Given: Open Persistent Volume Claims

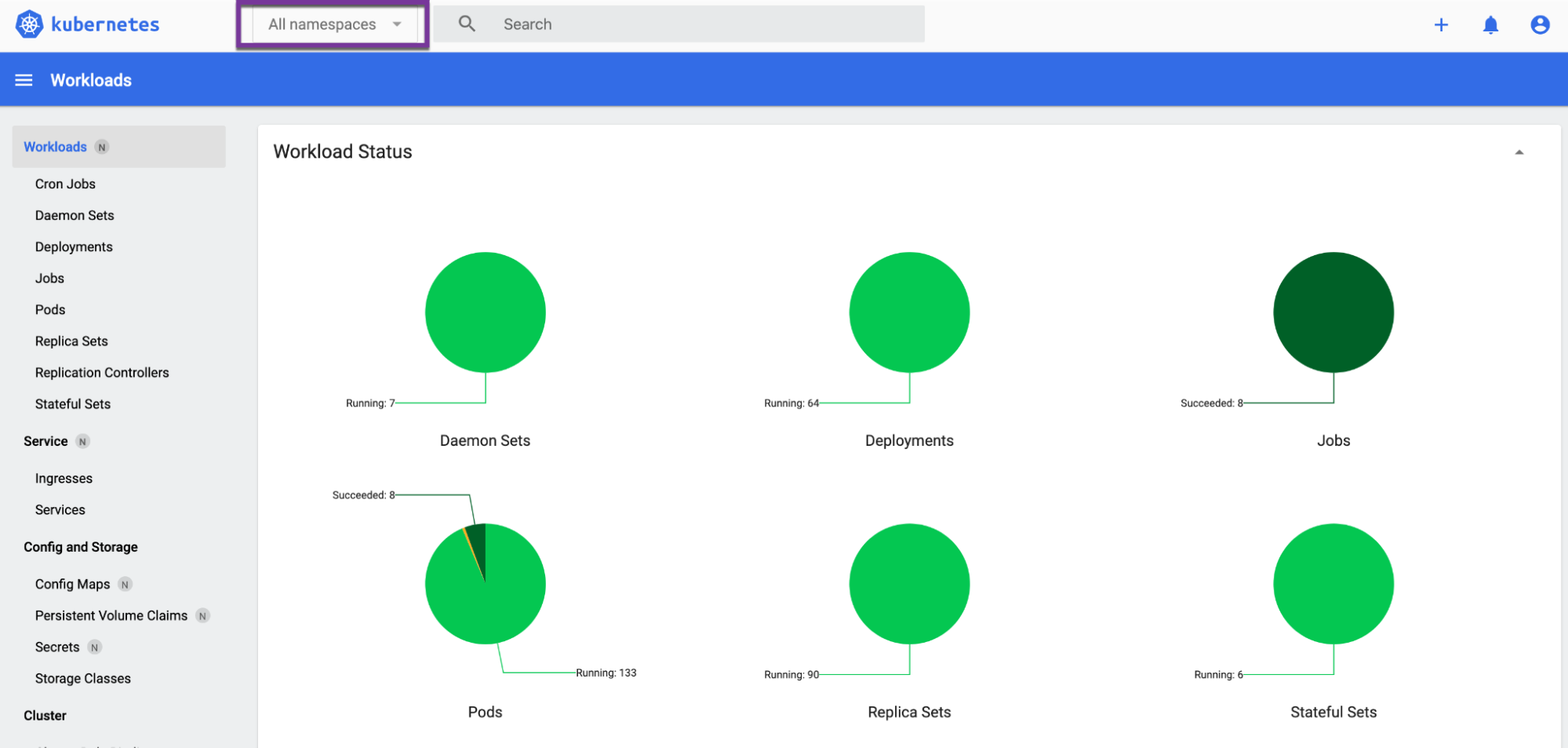Looking at the screenshot, I should coord(111,615).
